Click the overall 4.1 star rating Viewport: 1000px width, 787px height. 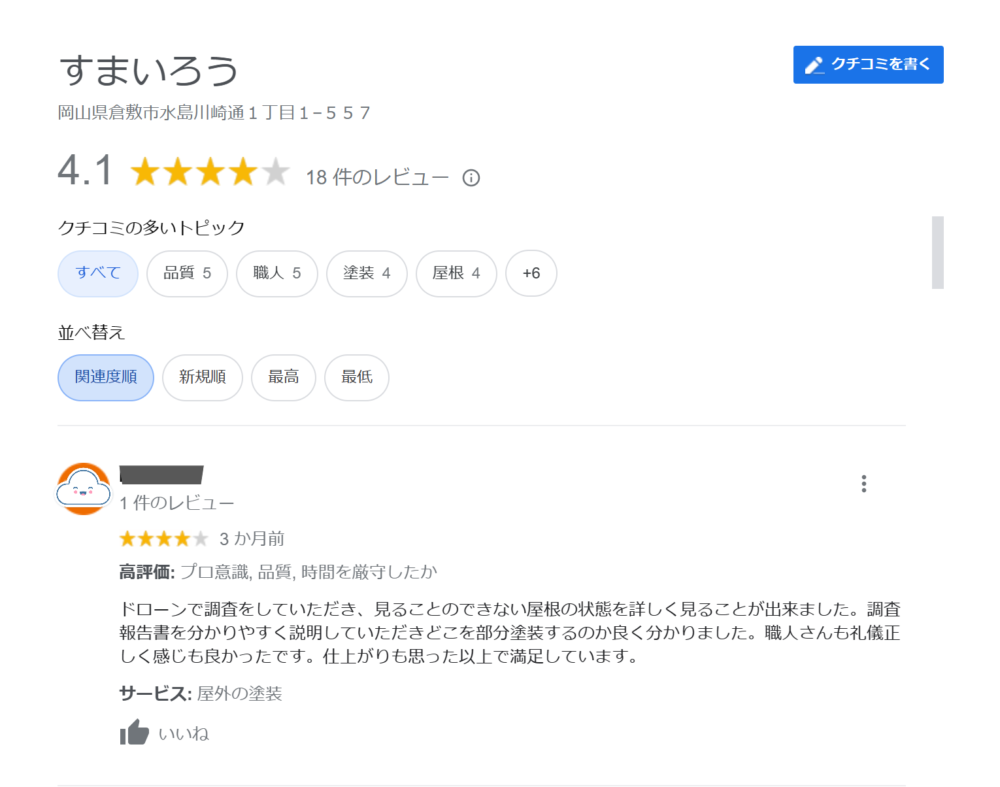(210, 172)
